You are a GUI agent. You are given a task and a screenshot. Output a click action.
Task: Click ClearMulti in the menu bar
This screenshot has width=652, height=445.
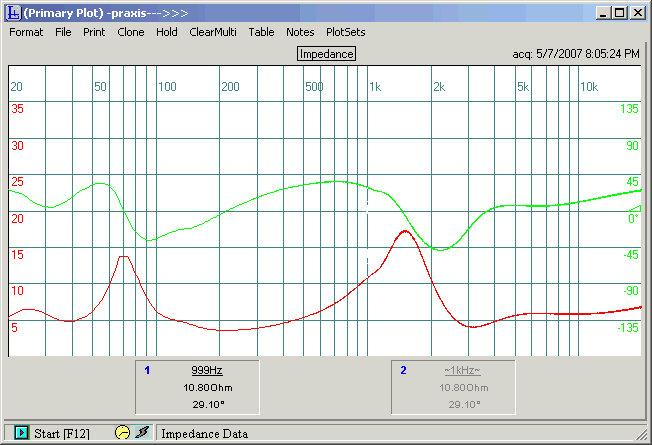tap(213, 32)
